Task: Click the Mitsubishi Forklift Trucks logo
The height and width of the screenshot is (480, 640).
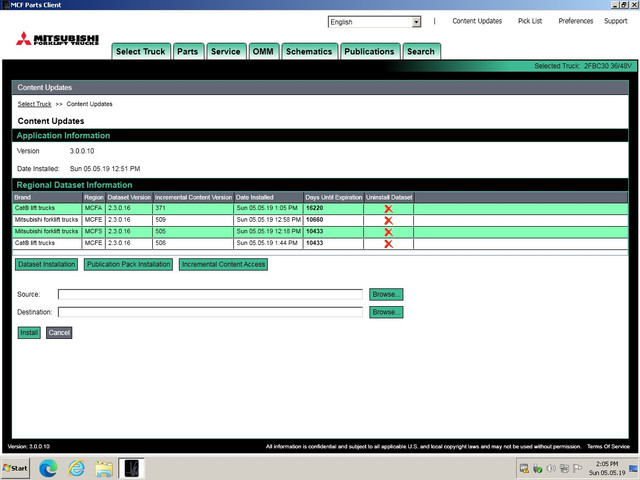Action: 57,39
